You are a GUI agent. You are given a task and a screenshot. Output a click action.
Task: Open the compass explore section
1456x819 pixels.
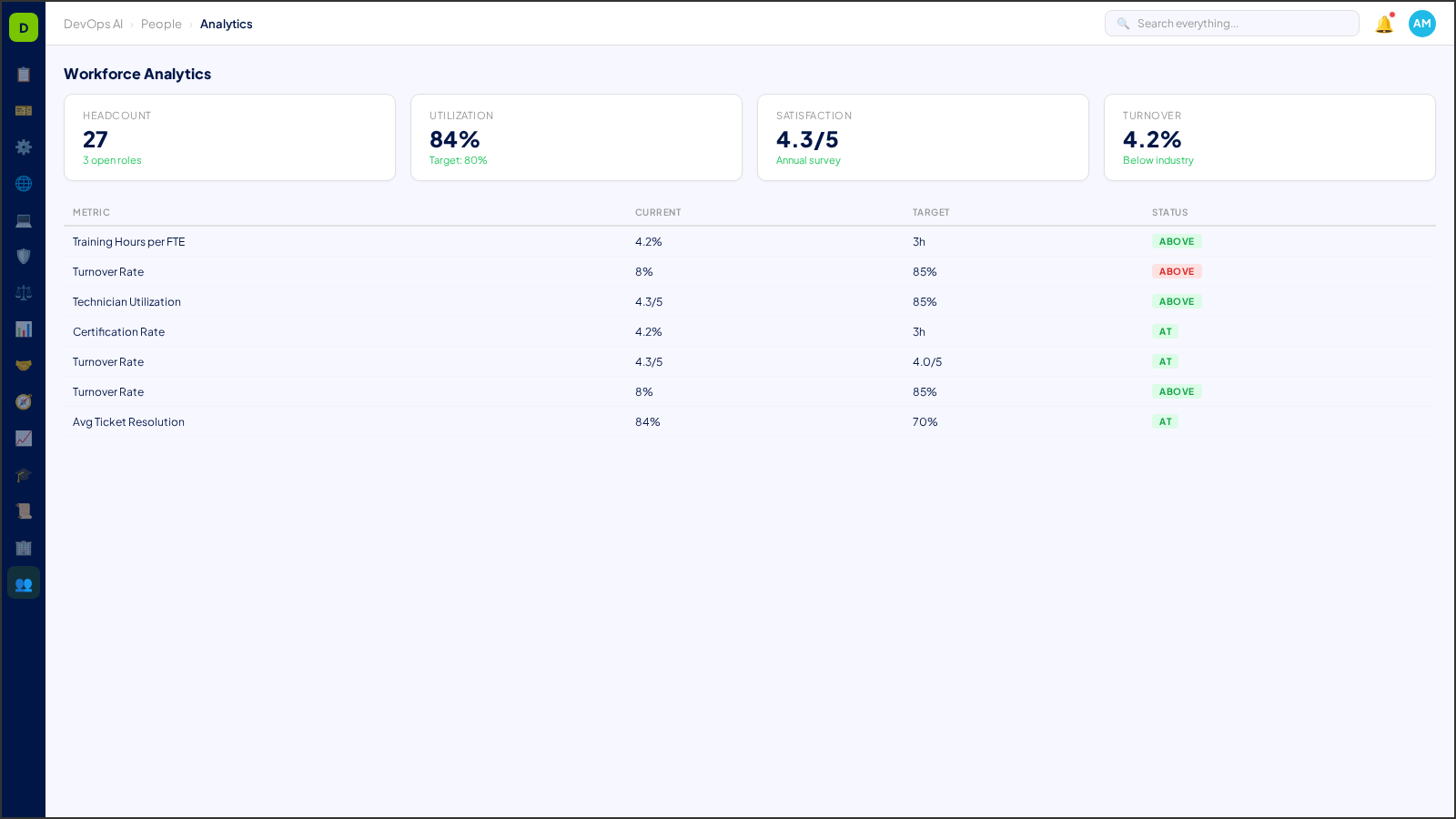(24, 401)
